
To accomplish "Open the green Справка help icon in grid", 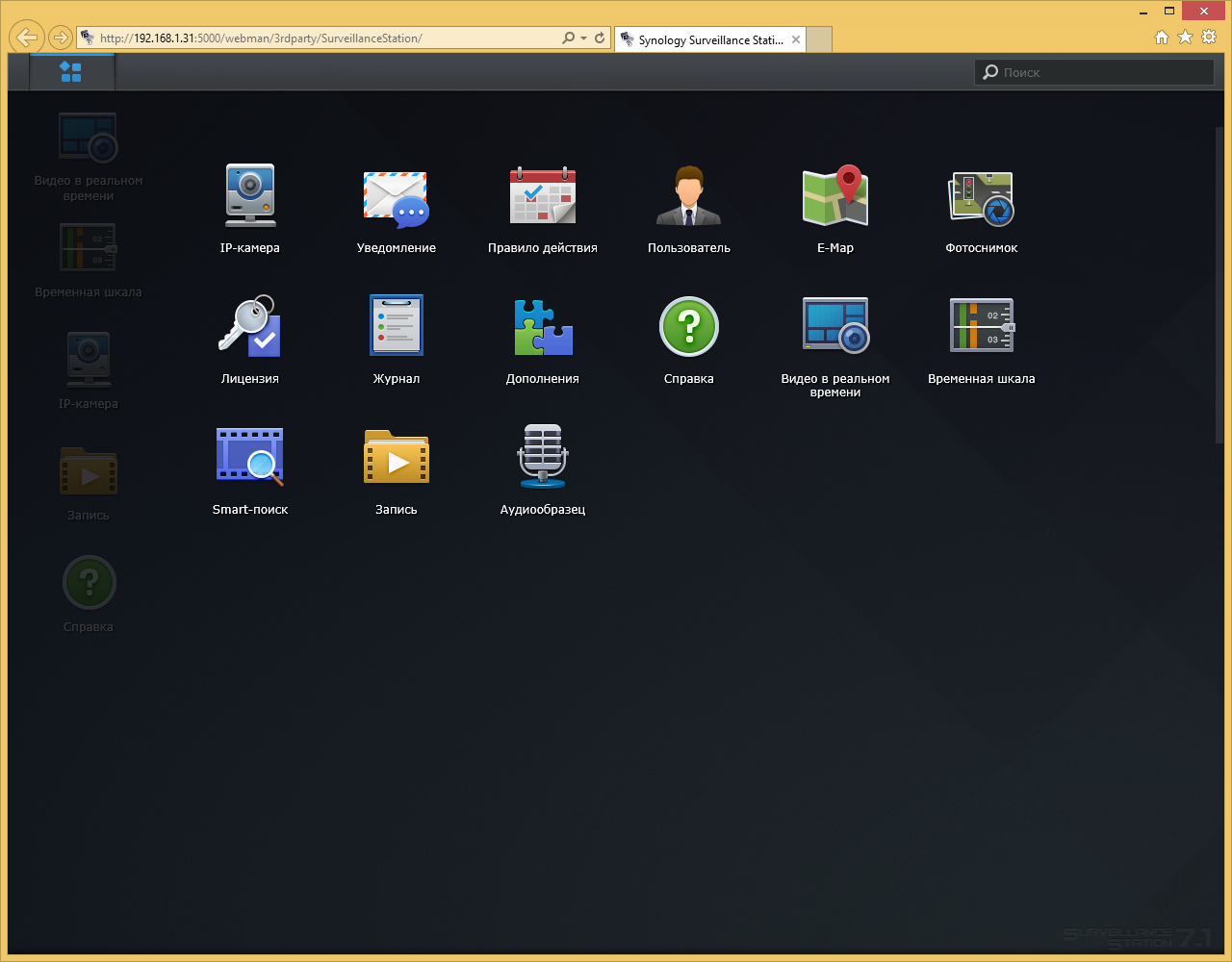I will pos(689,327).
